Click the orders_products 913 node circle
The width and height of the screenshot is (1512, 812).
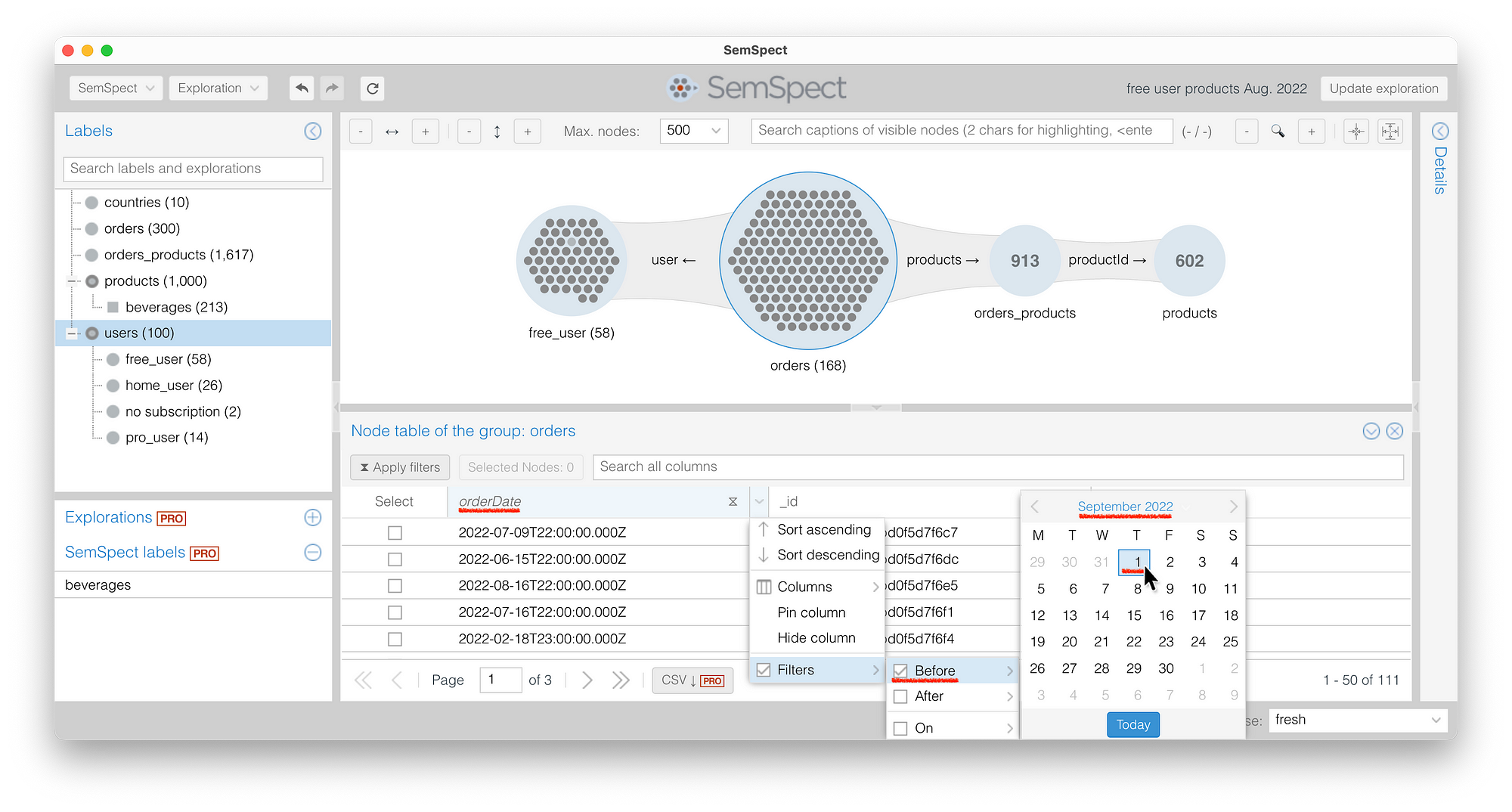pyautogui.click(x=1024, y=261)
